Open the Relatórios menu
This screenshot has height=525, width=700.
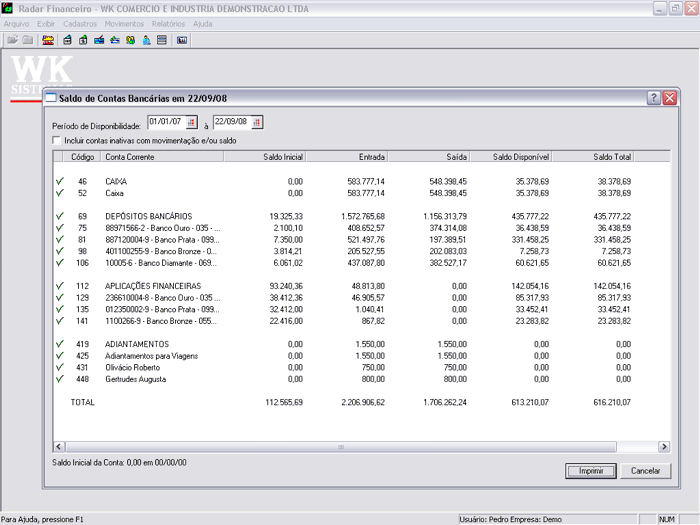(x=168, y=22)
